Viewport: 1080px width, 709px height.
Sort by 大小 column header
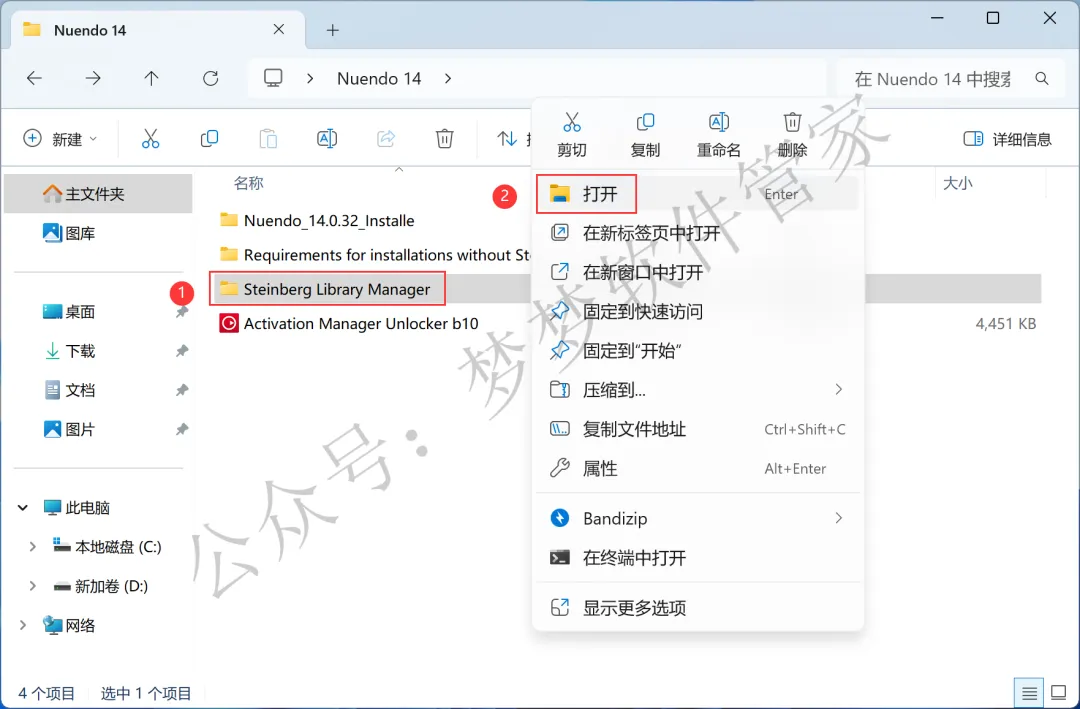coord(957,183)
